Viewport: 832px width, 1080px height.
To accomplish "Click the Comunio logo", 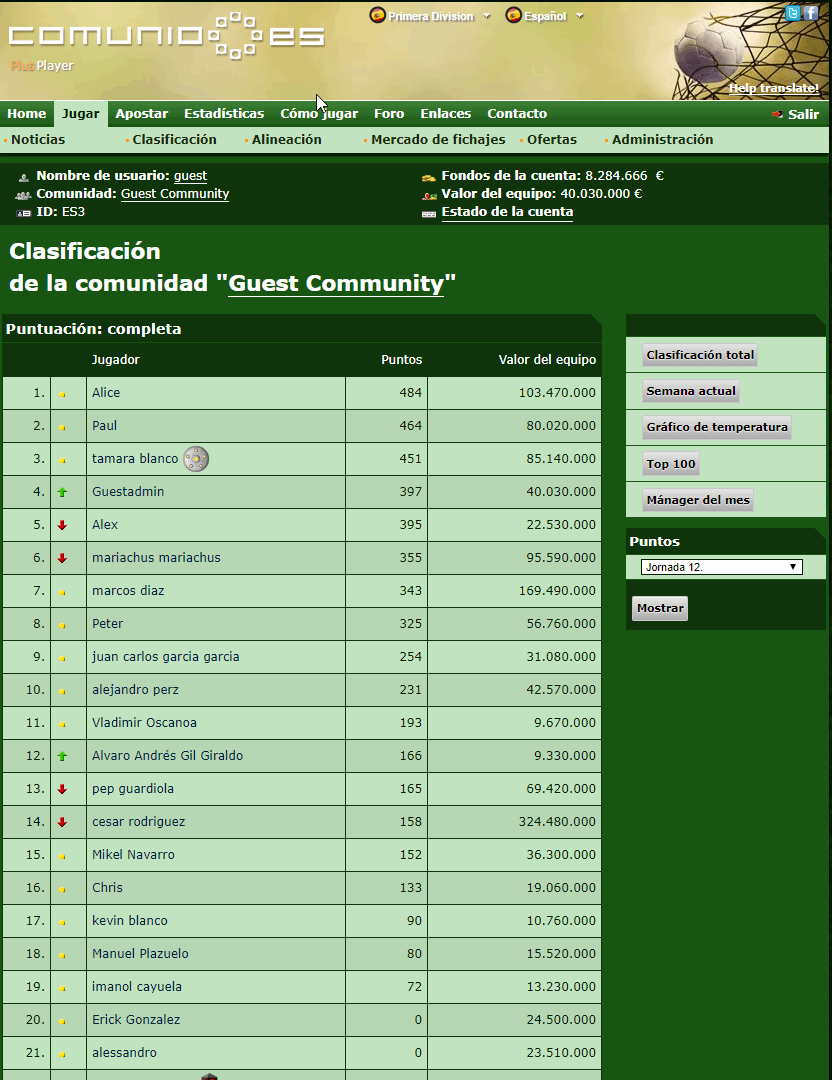I will pos(166,36).
